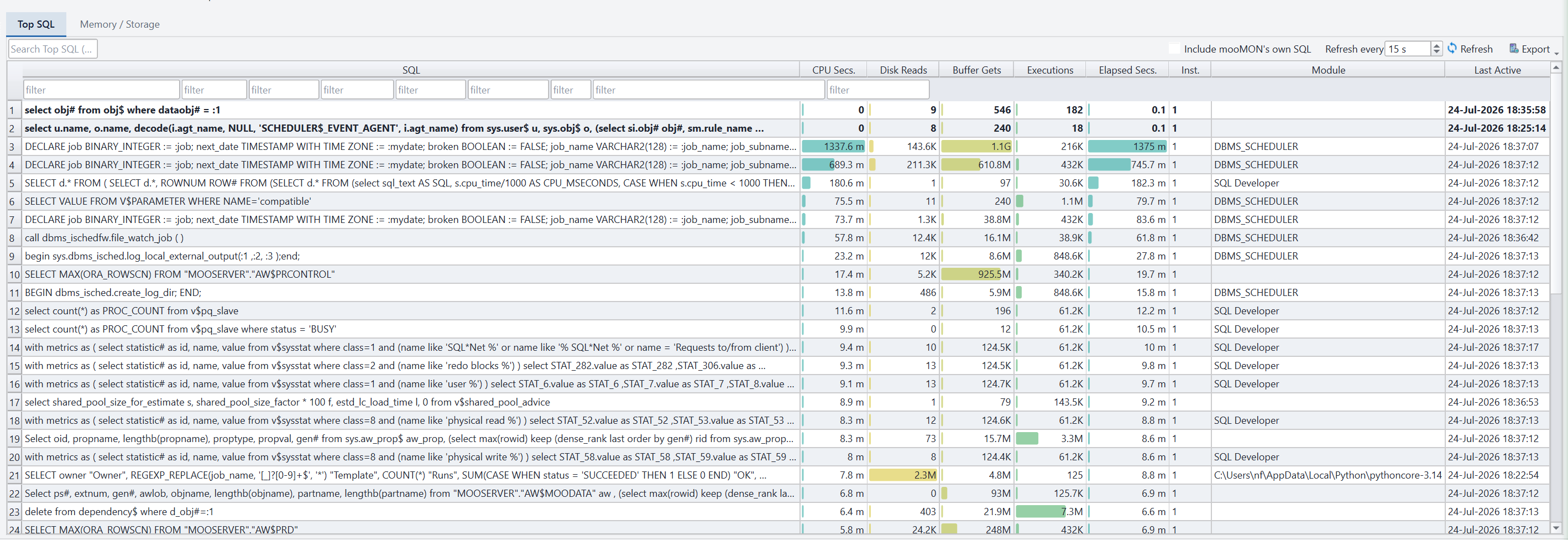This screenshot has width=1568, height=540.
Task: Sort by the Module column header
Action: tap(1328, 70)
